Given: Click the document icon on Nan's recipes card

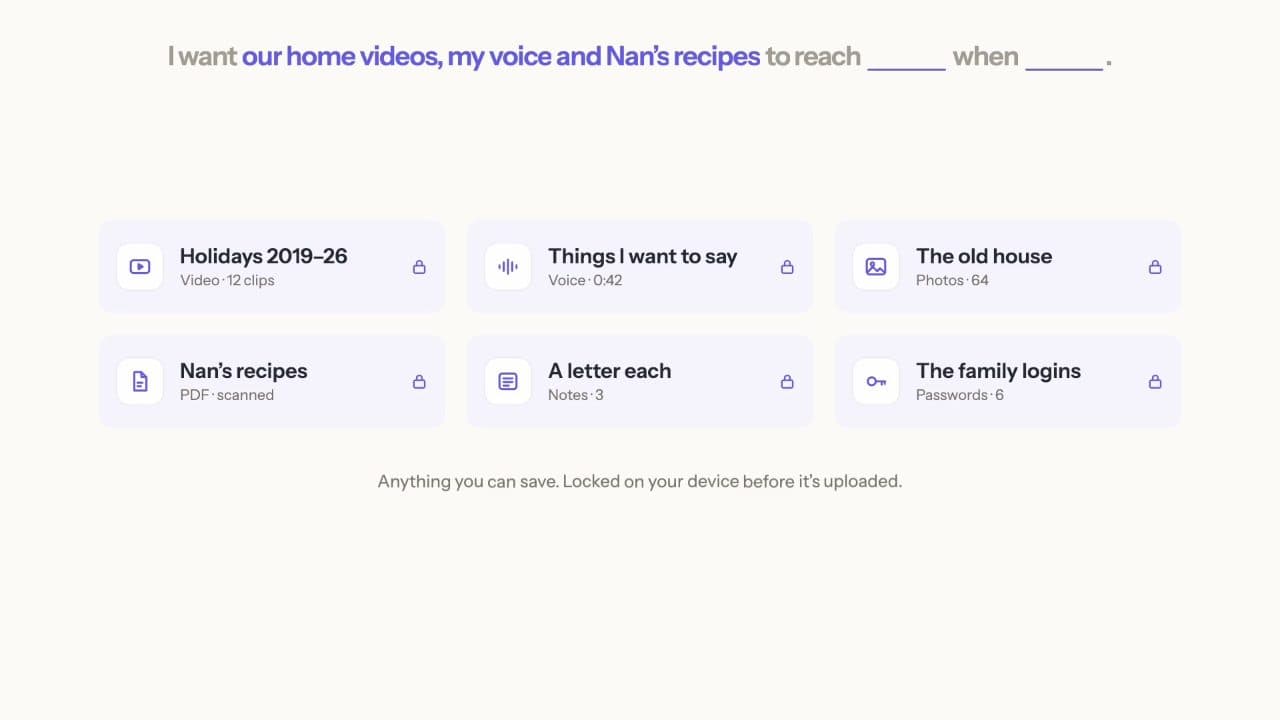Looking at the screenshot, I should tap(140, 382).
